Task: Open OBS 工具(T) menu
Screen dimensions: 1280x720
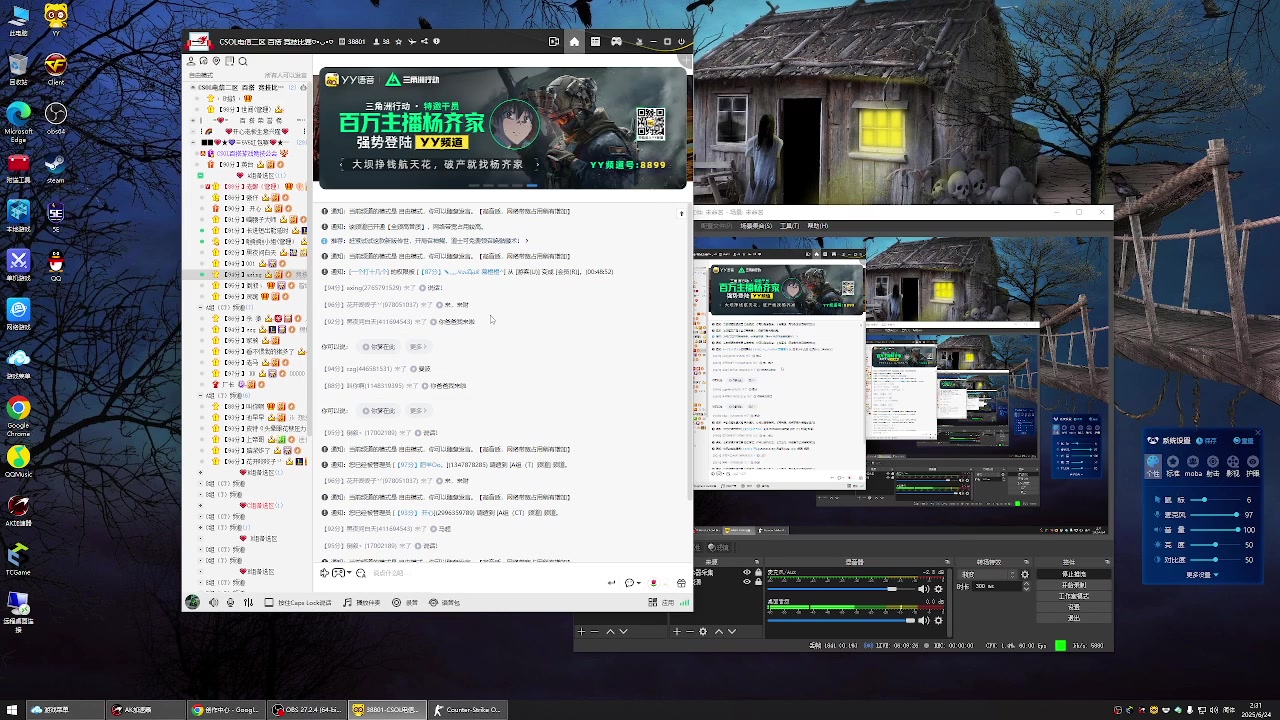Action: coord(789,226)
